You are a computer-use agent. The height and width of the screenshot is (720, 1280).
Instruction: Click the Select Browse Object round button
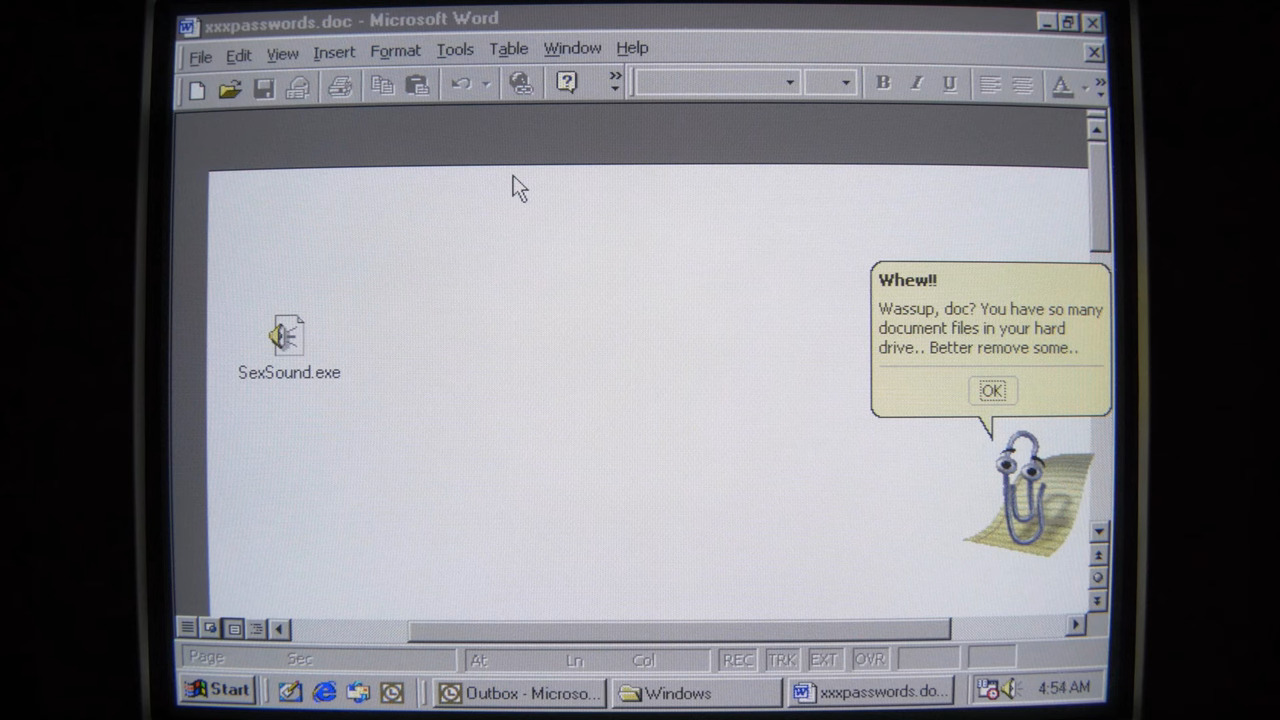tap(1098, 577)
